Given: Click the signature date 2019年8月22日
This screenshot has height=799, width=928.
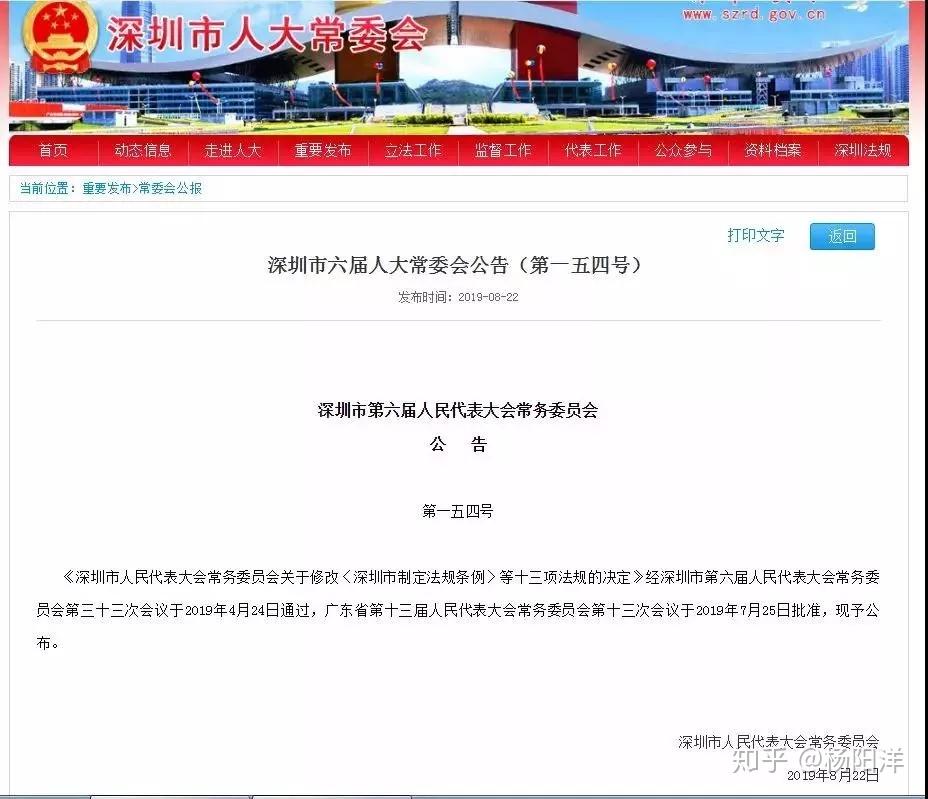Looking at the screenshot, I should tap(833, 775).
